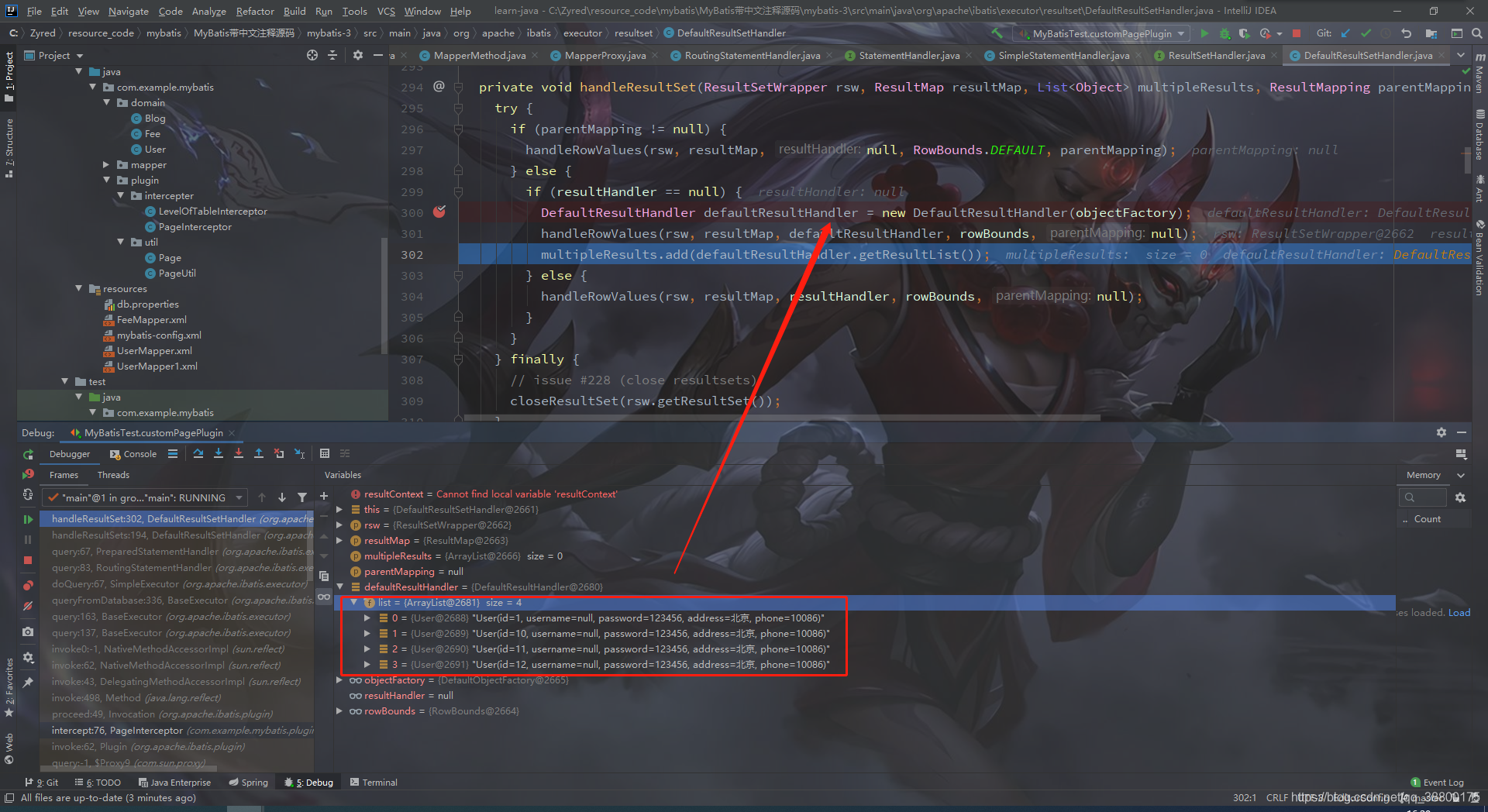Viewport: 1488px width, 812px height.
Task: Toggle tool window bars icon in status bar corner
Action: (9, 798)
